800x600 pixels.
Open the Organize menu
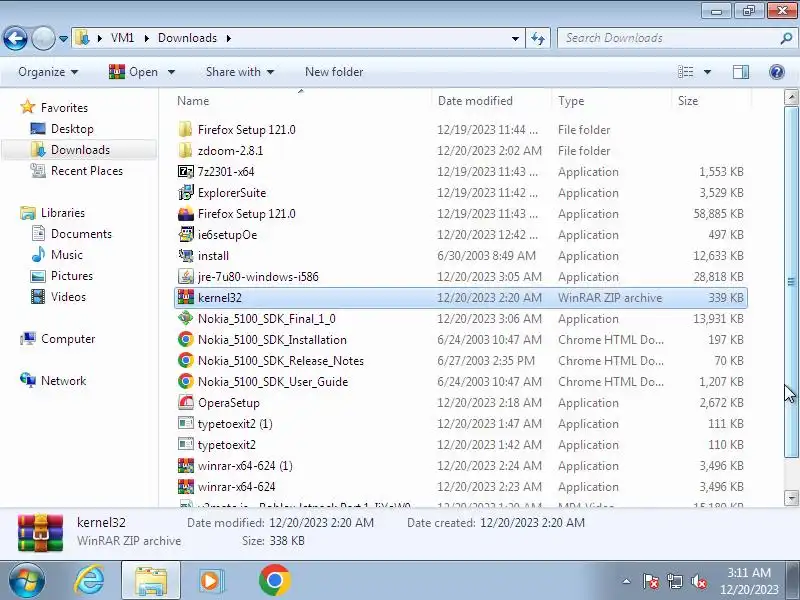(x=48, y=72)
